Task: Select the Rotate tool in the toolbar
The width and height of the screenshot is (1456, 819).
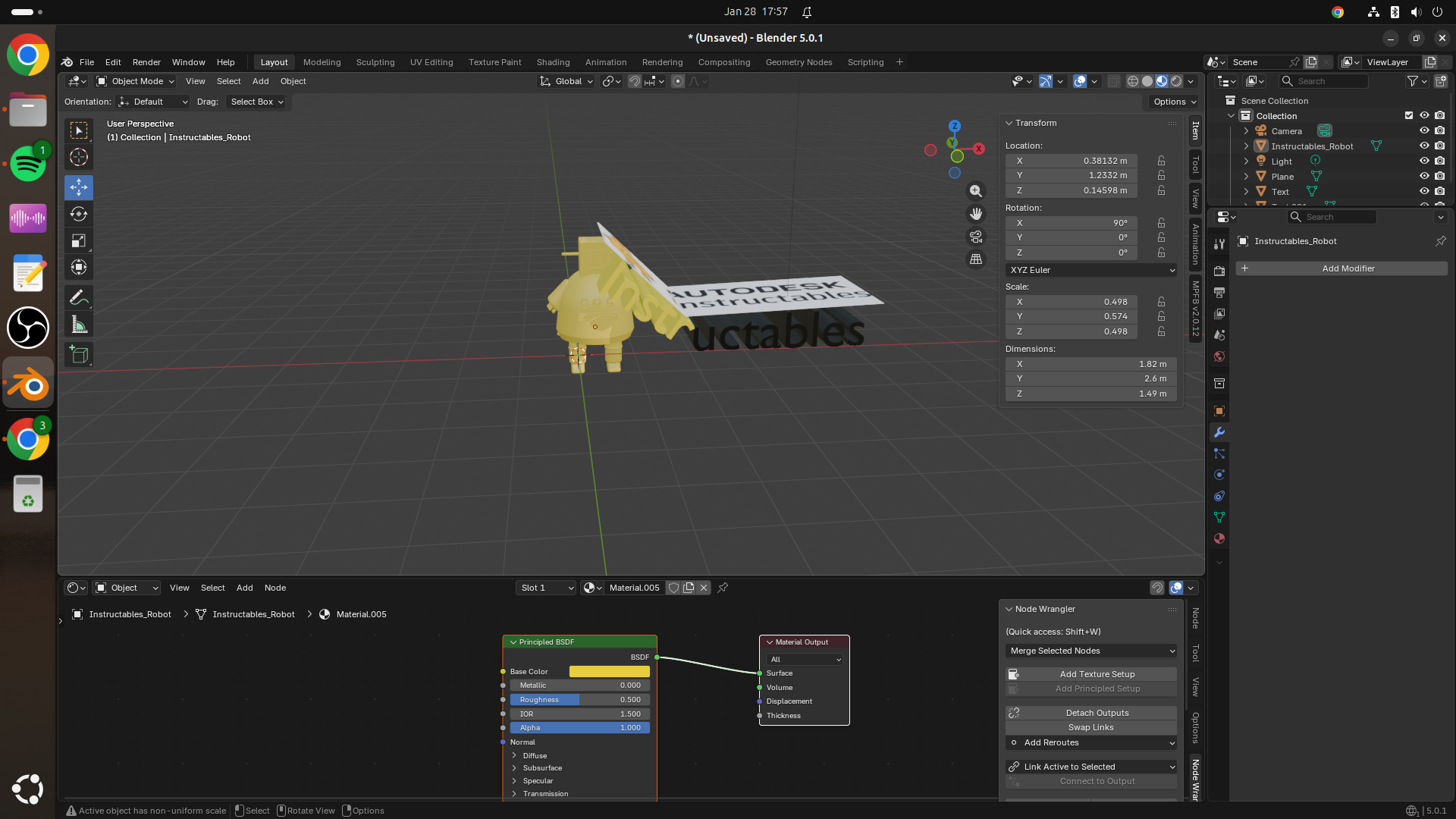Action: point(79,214)
